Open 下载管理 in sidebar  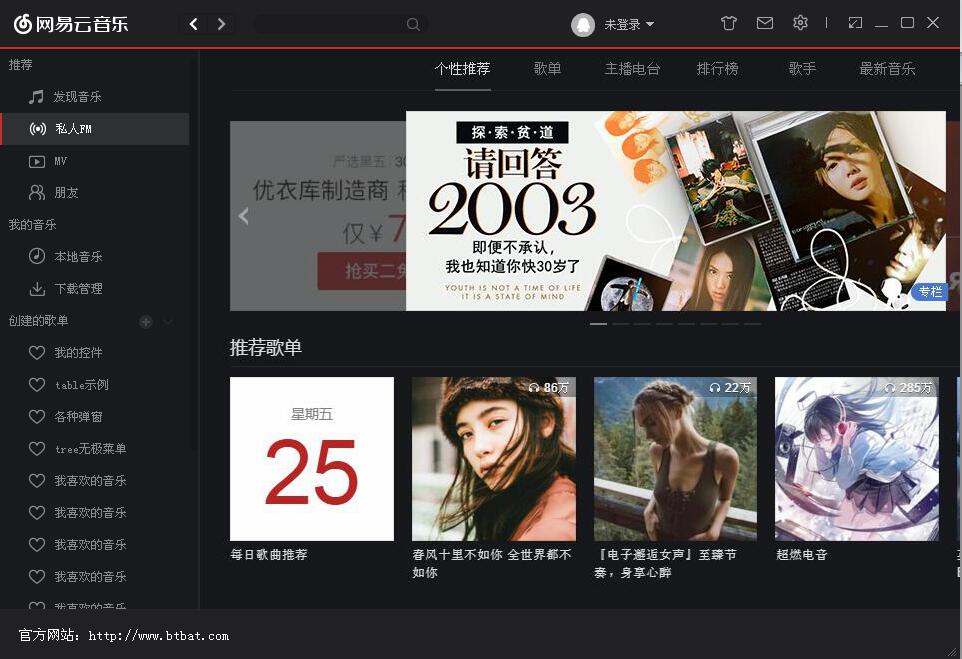[x=78, y=288]
